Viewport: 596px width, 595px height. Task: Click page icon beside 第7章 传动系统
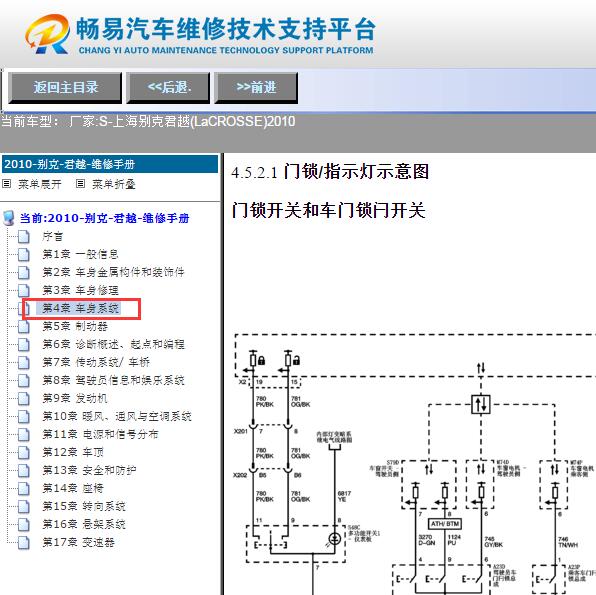pyautogui.click(x=24, y=362)
